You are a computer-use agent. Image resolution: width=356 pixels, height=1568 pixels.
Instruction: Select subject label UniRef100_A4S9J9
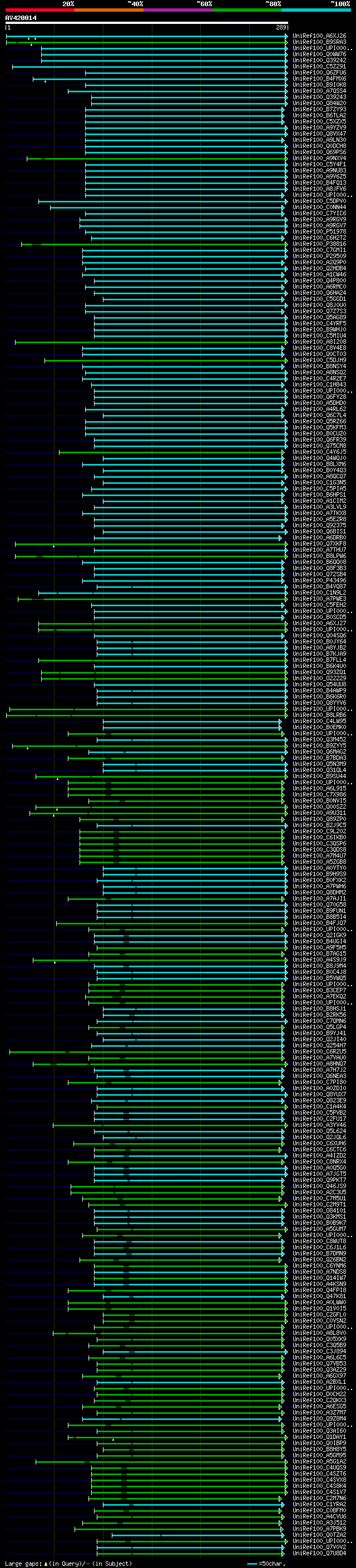[x=319, y=960]
